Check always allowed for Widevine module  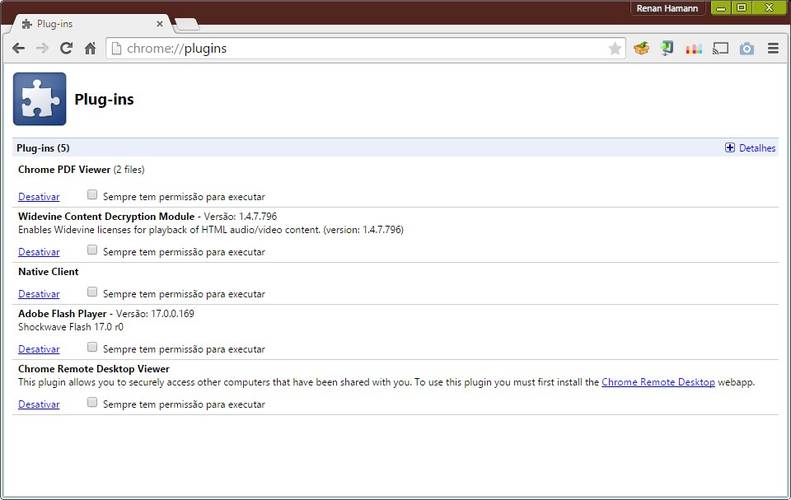pyautogui.click(x=92, y=250)
